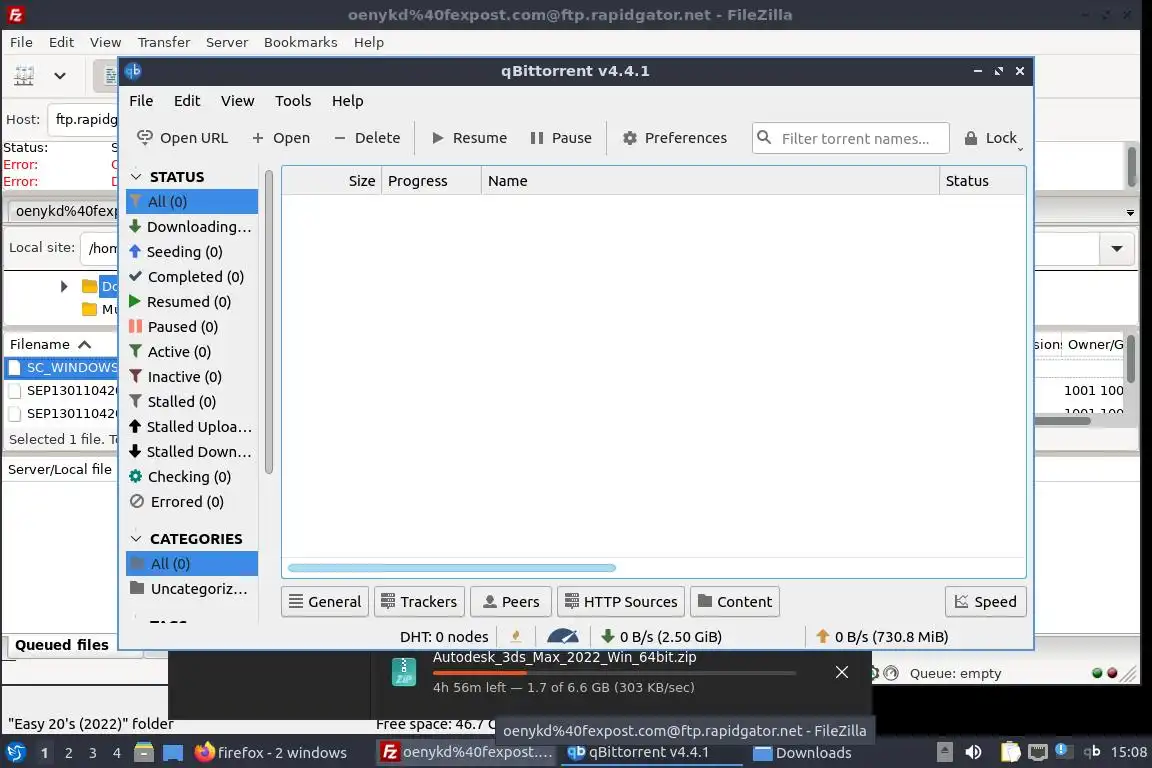Select Inactive (0) filter

tap(192, 376)
